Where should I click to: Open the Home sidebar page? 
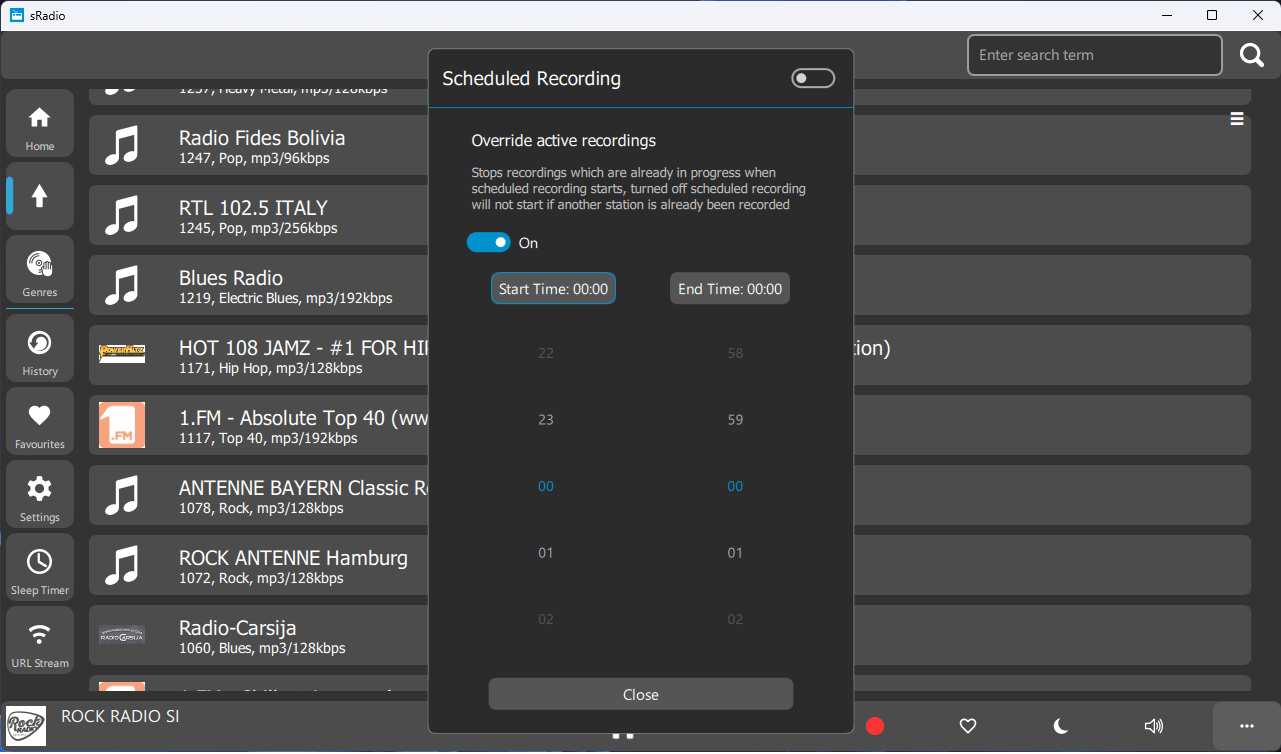[40, 124]
